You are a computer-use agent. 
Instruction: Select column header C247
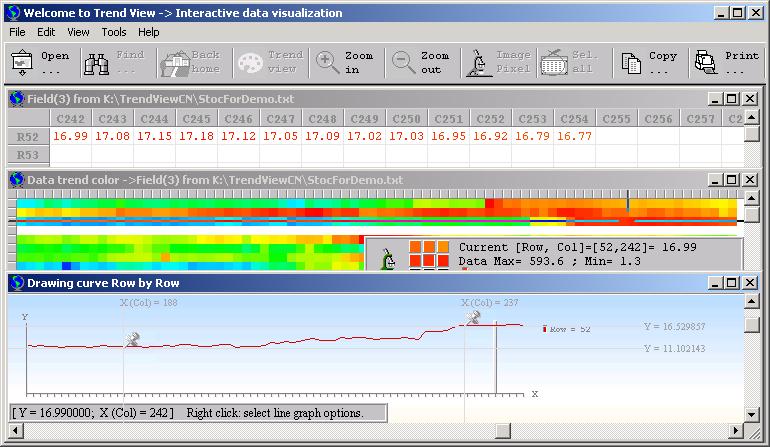tap(280, 119)
